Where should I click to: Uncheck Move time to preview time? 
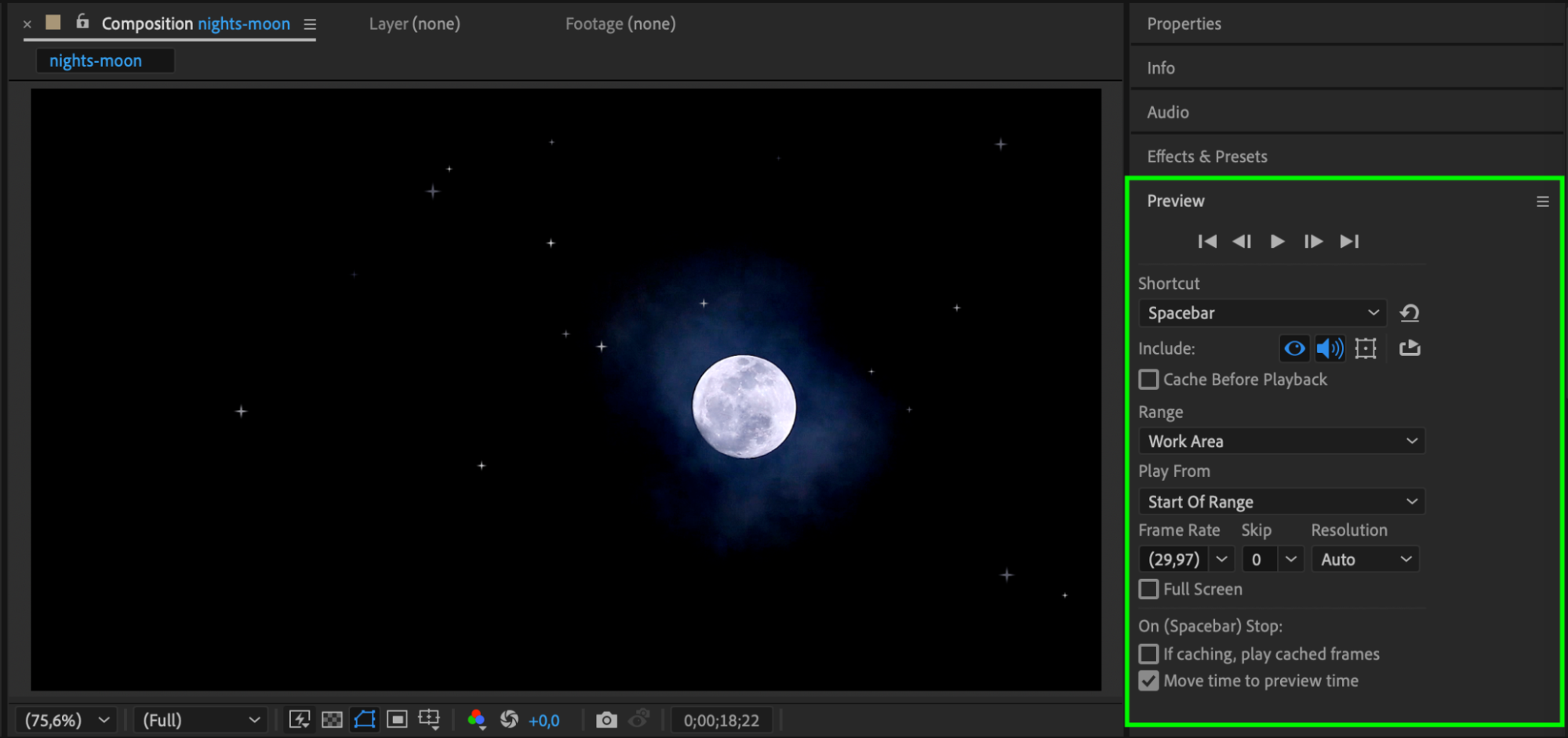pos(1148,681)
